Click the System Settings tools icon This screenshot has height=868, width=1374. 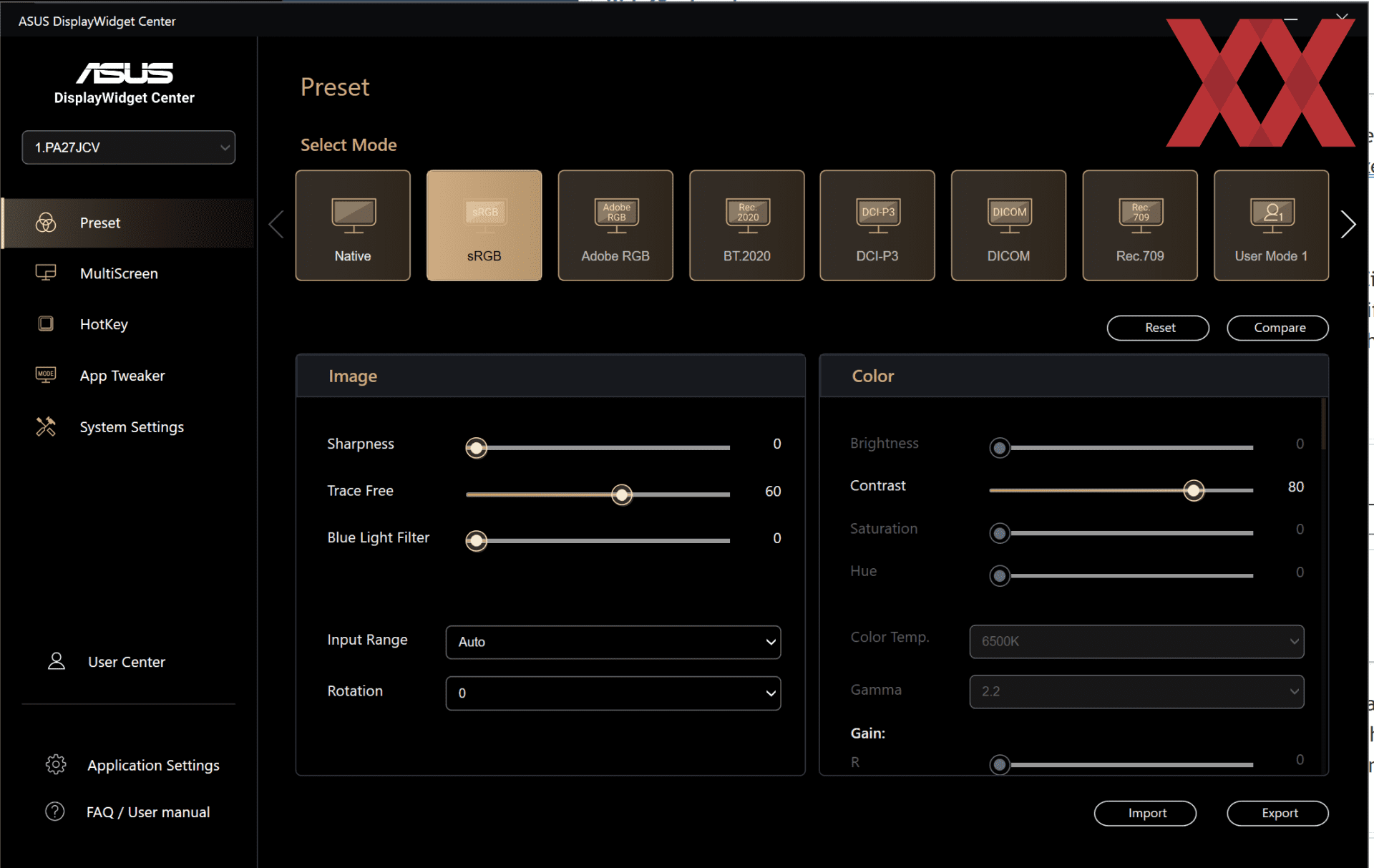pyautogui.click(x=46, y=426)
